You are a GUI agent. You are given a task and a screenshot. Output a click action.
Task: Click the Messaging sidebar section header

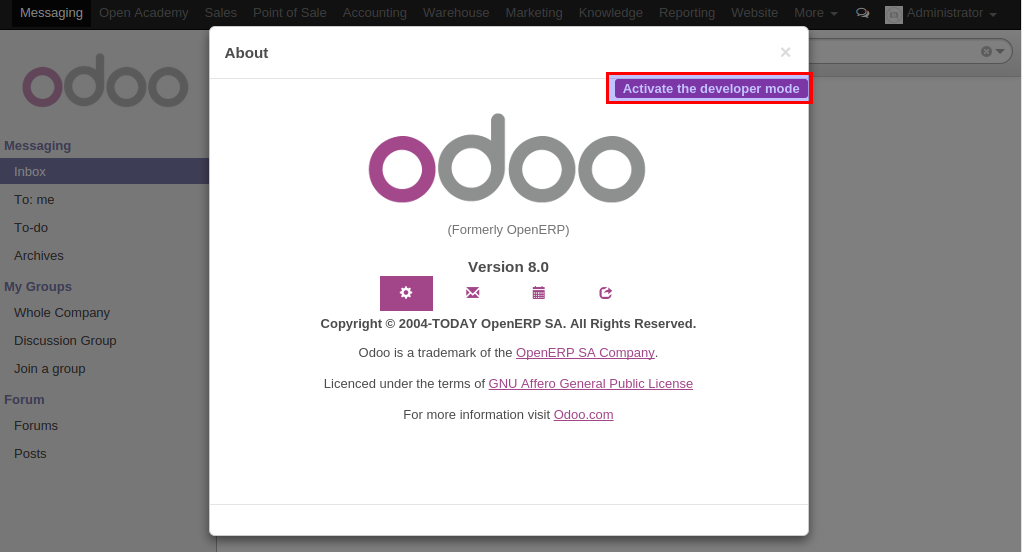coord(37,146)
